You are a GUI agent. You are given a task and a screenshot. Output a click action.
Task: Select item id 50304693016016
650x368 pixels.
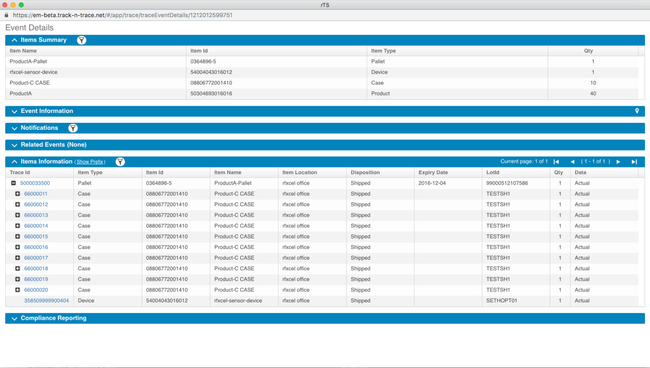pos(211,94)
